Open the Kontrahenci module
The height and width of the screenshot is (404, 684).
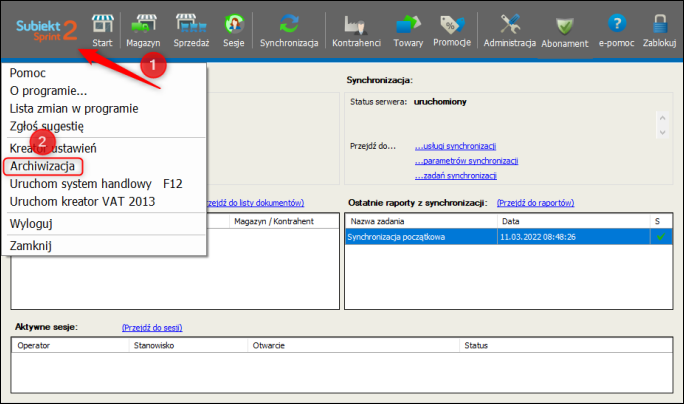coord(356,30)
